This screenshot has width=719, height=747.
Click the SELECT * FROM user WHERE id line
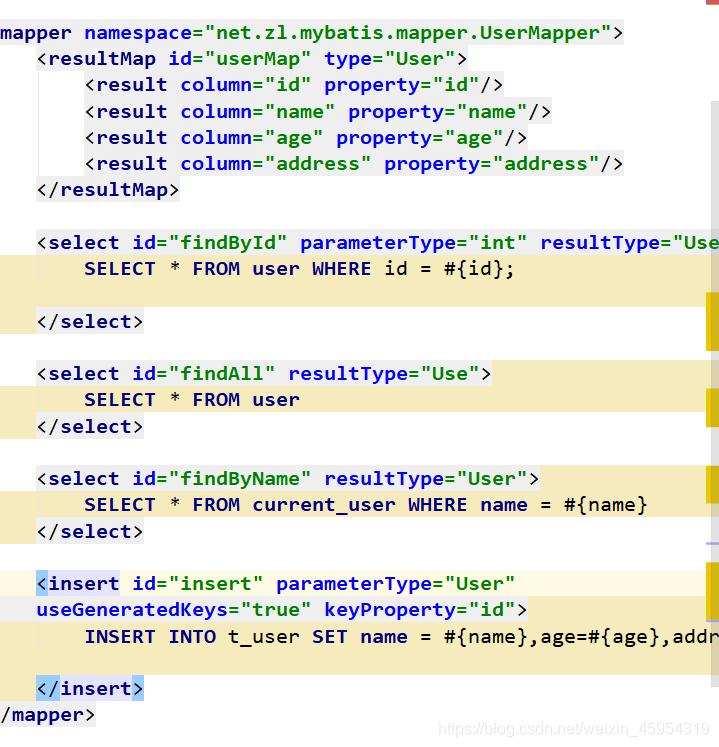click(299, 269)
